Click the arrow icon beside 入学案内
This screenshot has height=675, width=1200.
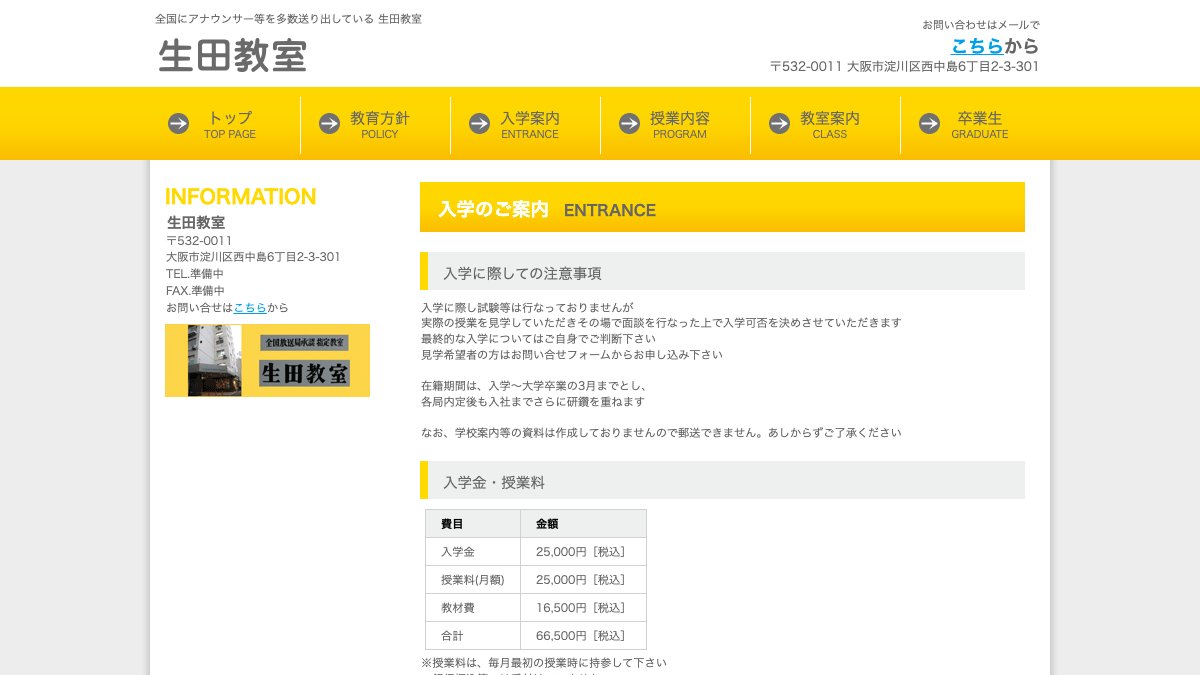pyautogui.click(x=479, y=123)
